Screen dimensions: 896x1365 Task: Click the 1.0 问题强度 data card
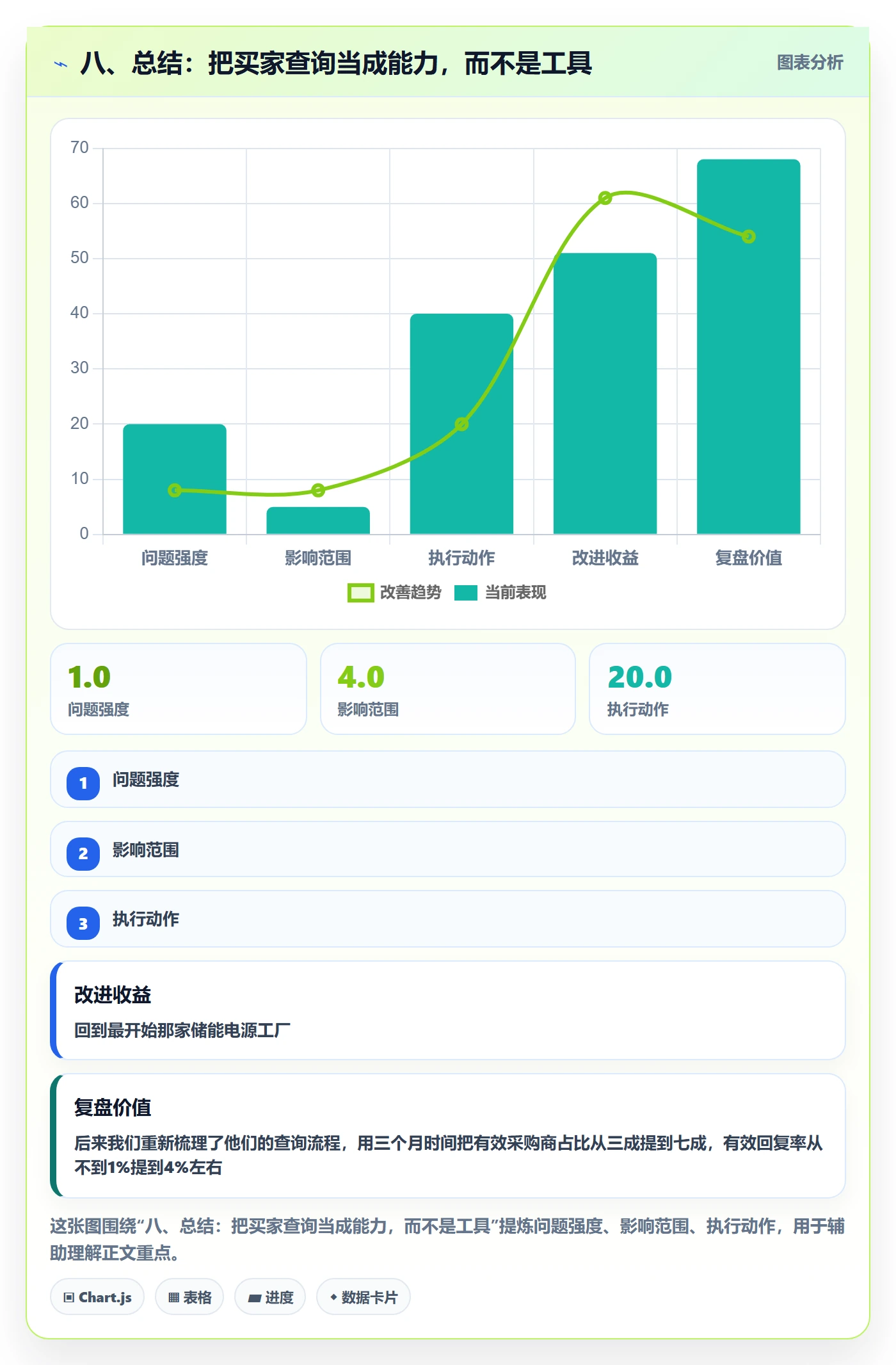pos(179,689)
